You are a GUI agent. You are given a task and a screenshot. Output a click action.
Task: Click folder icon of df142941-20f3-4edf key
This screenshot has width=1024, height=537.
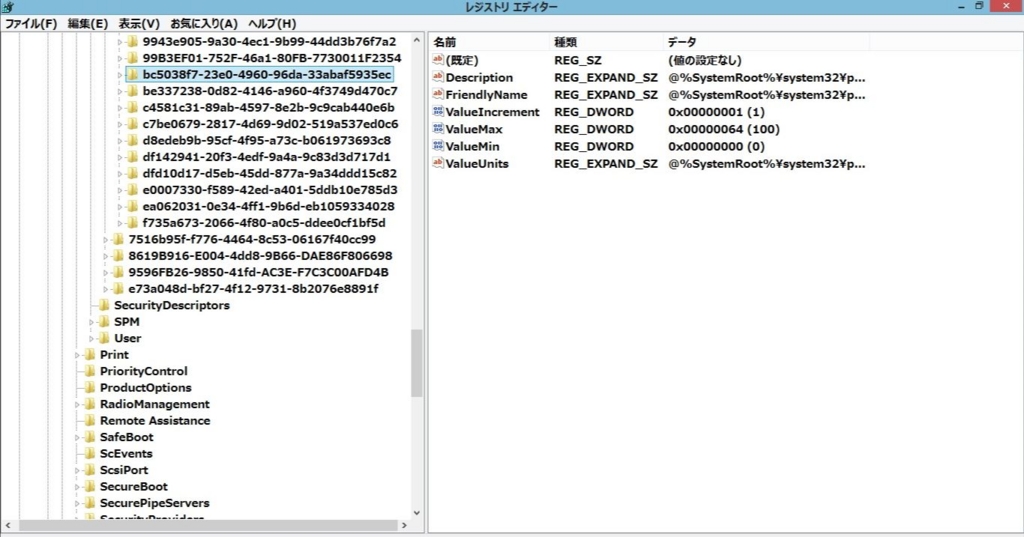click(x=133, y=157)
